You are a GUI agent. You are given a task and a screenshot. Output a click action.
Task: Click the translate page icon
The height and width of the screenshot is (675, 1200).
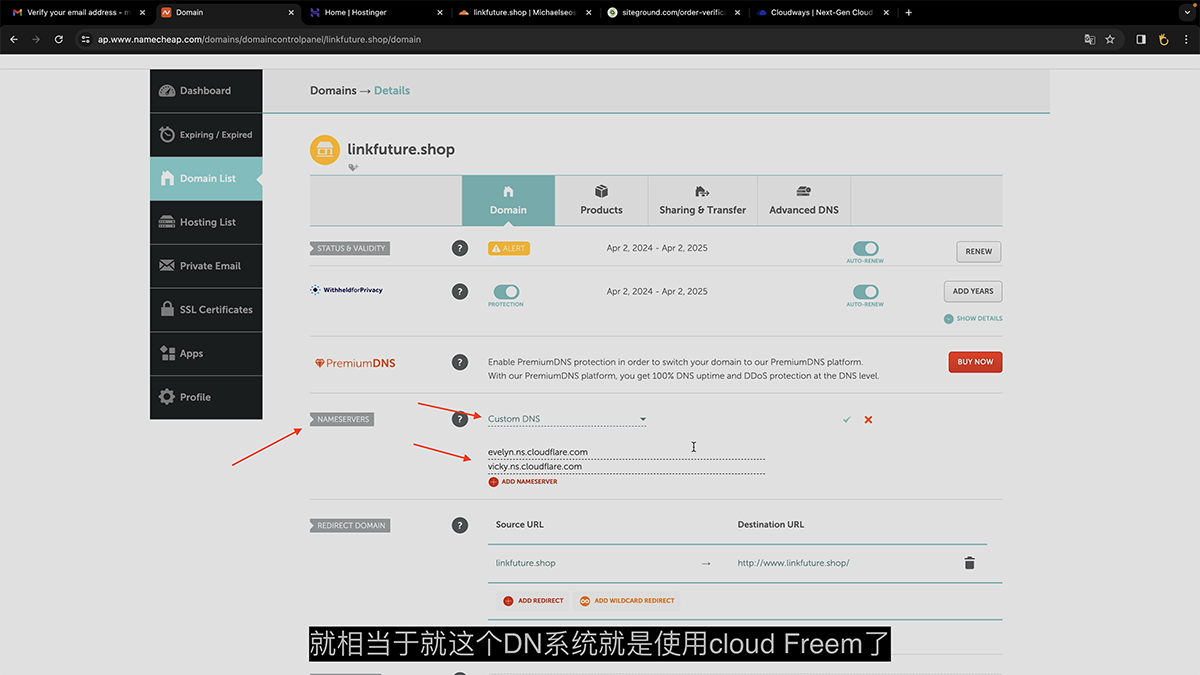(x=1090, y=39)
